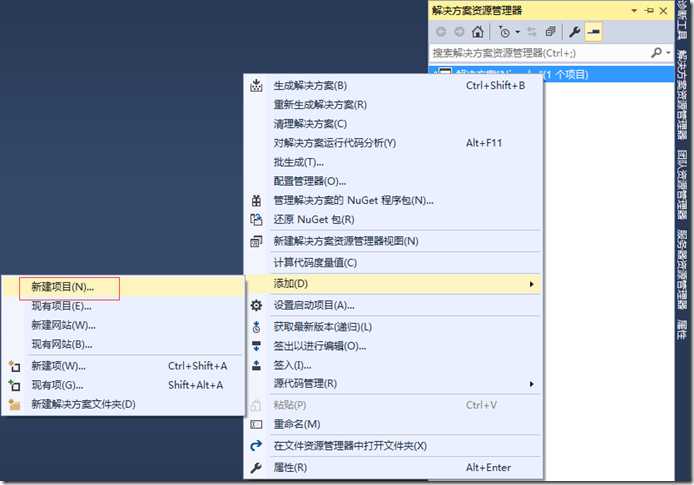694x485 pixels.
Task: Click the NuGet package gift icon
Action: (x=256, y=200)
